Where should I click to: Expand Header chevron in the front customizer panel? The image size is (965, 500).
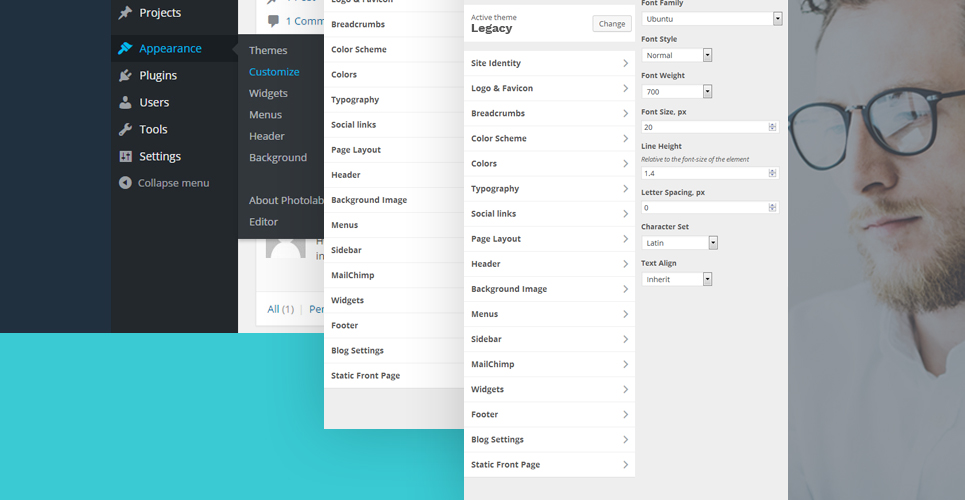(625, 264)
